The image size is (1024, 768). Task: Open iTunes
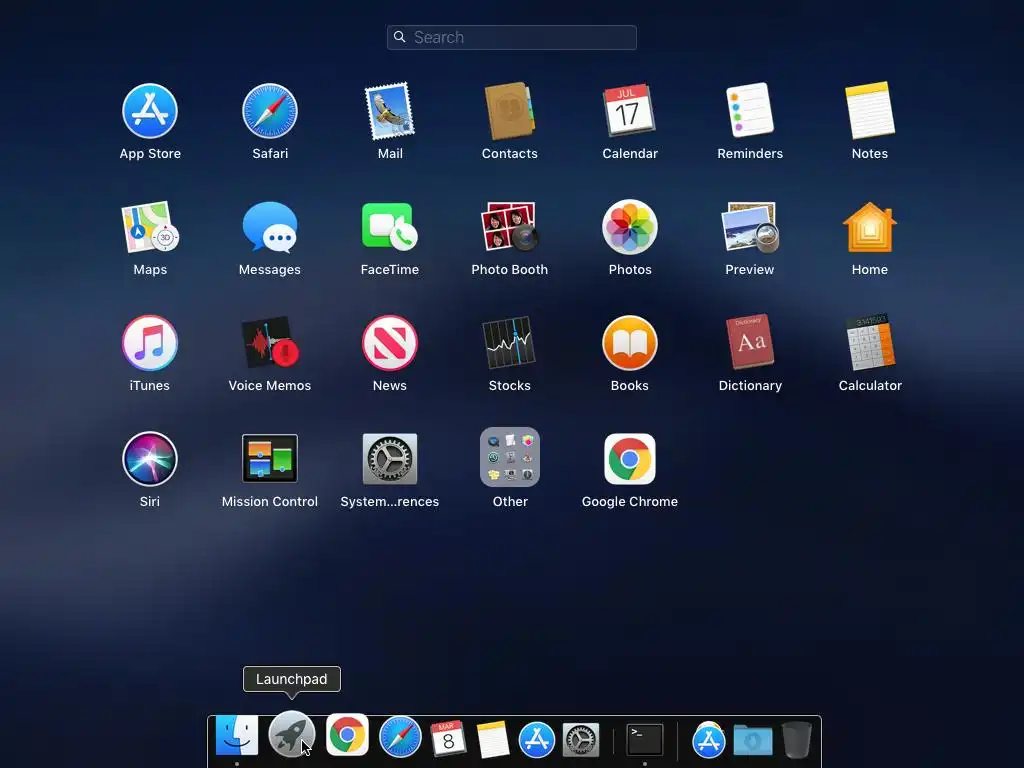[x=150, y=343]
